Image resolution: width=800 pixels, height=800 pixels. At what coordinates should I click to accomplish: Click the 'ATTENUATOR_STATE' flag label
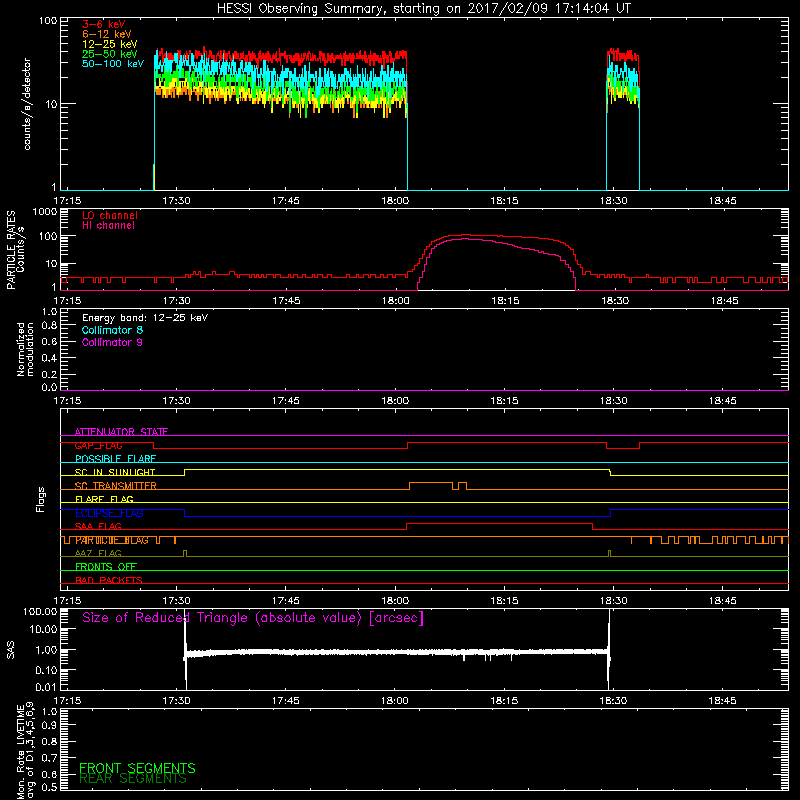click(x=121, y=432)
